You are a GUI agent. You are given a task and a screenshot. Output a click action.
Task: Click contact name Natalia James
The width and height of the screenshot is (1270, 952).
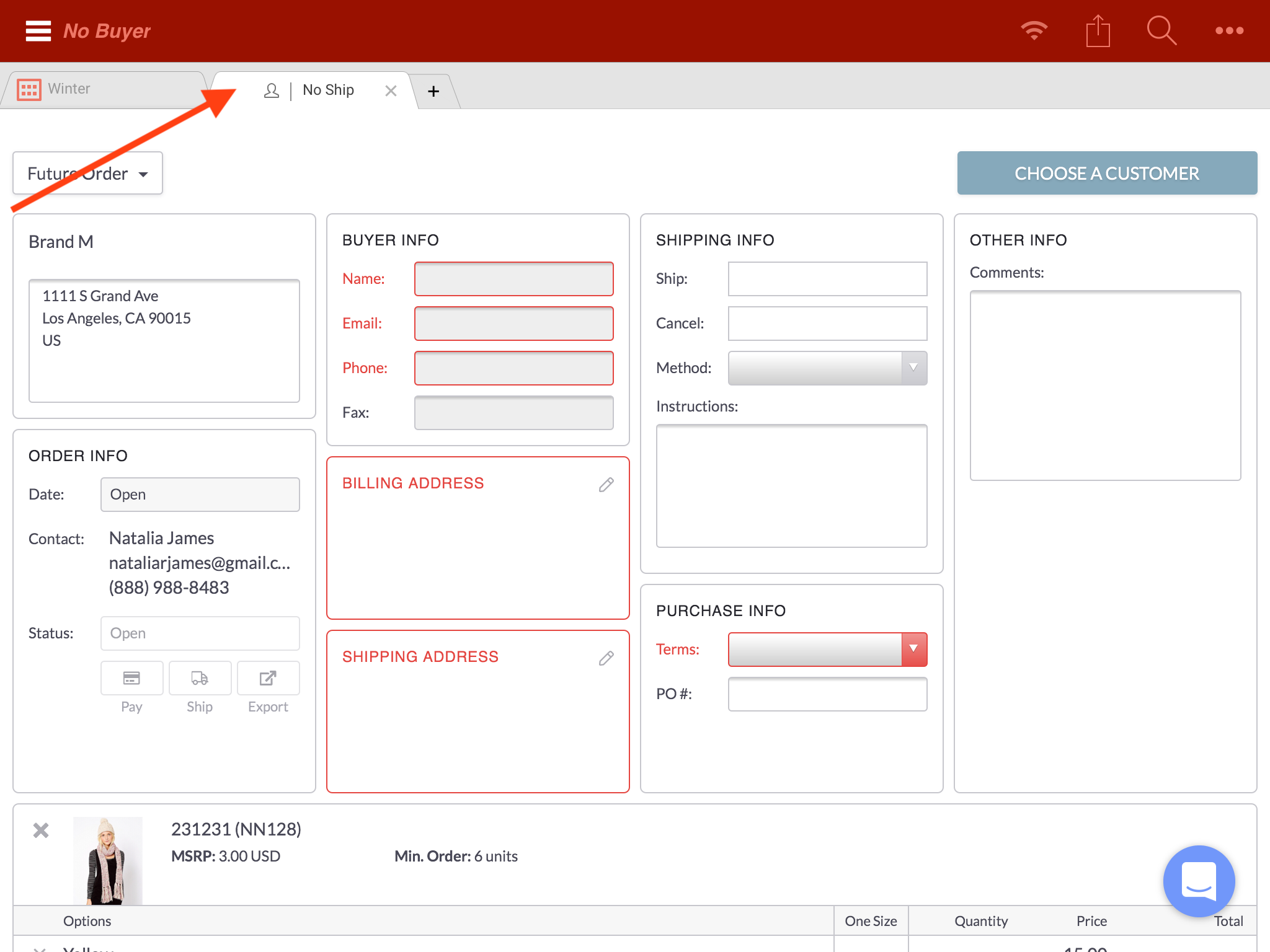pos(161,538)
